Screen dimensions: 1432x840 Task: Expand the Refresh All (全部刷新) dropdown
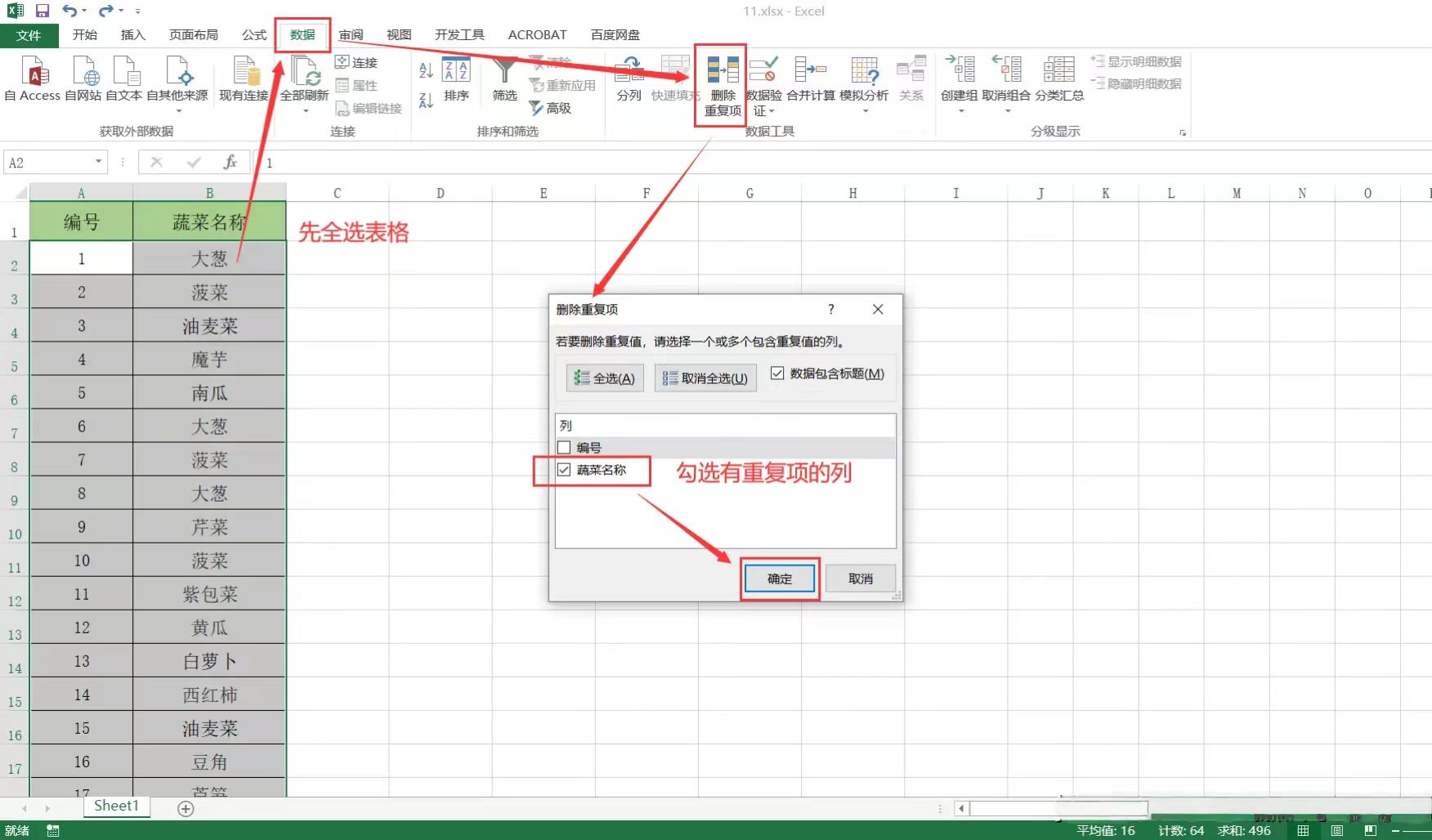(x=305, y=110)
